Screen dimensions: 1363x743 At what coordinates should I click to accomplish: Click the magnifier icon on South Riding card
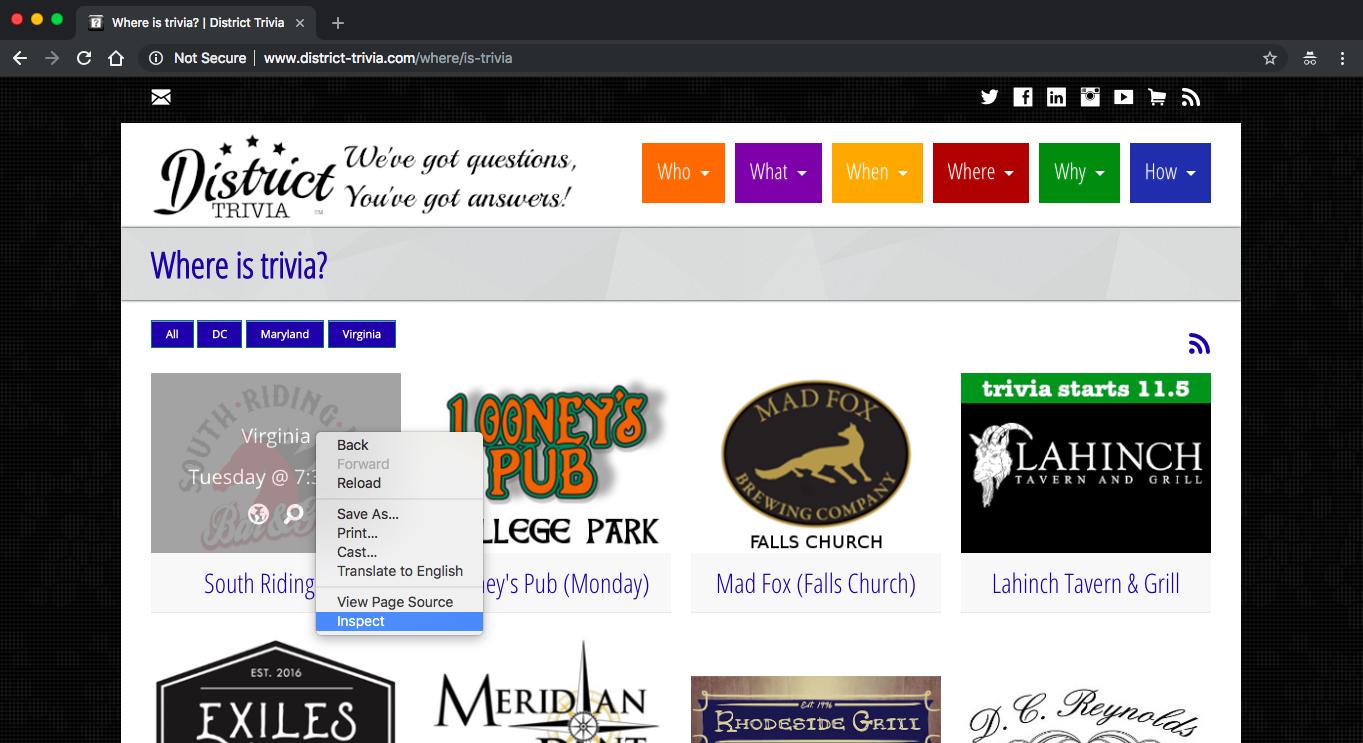click(x=294, y=514)
